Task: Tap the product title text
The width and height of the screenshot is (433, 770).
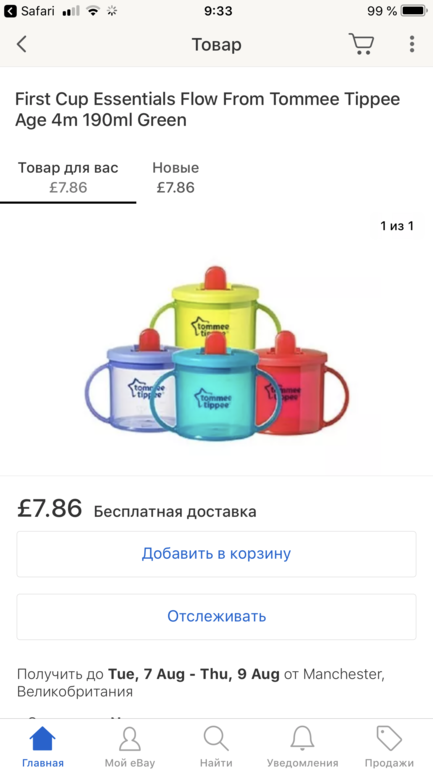Action: pos(207,110)
